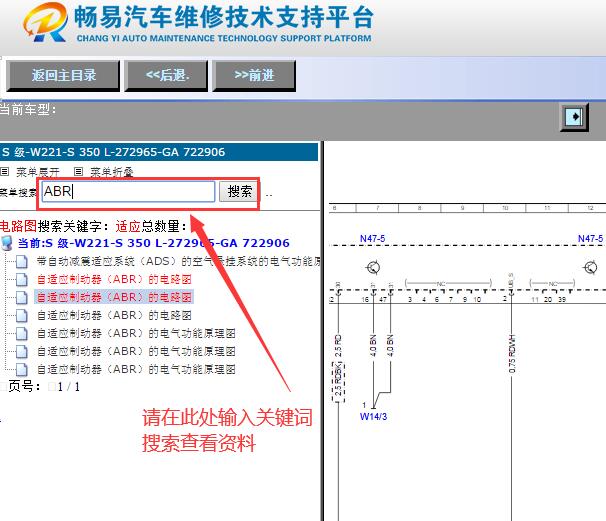Select the root node 当前:S 级-W221-S 350 L
Screen dimensions: 606x521
click(x=153, y=243)
